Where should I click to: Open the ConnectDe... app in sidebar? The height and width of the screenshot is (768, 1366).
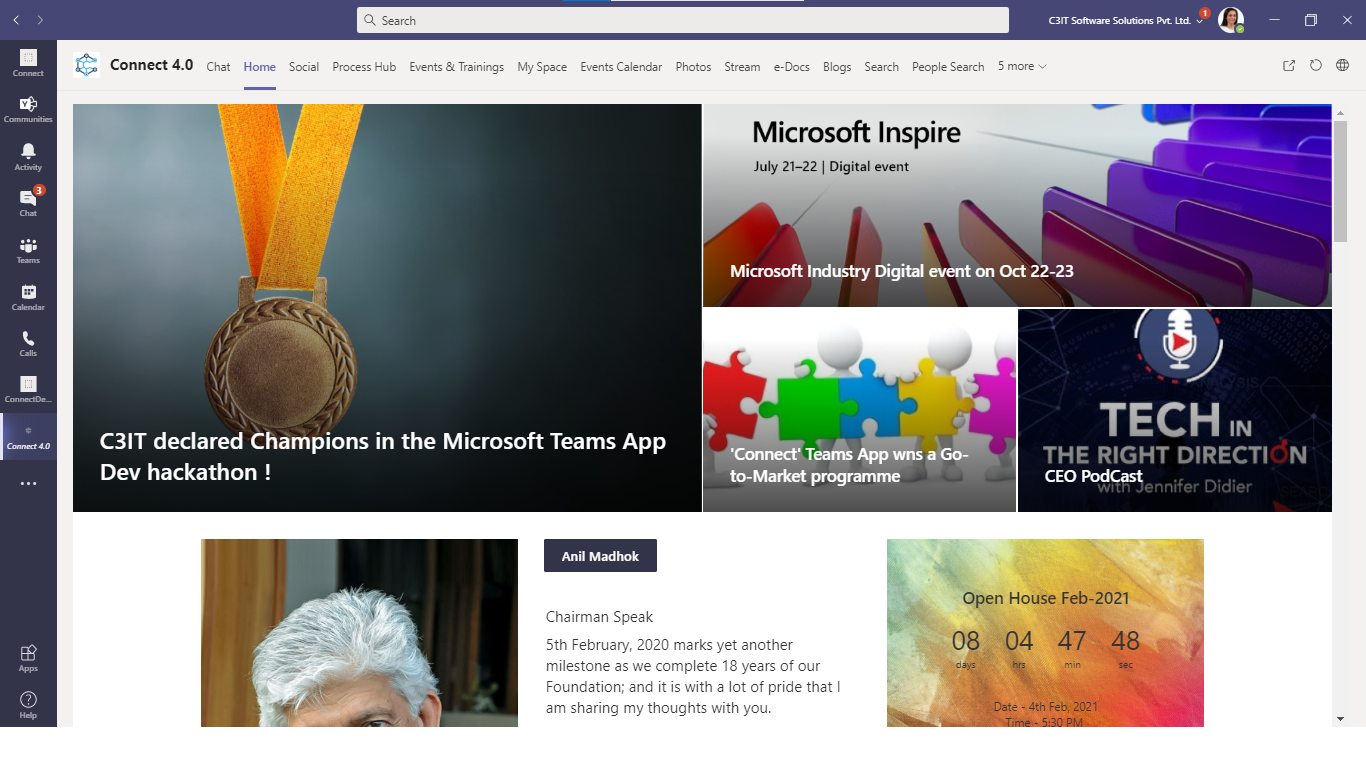(x=28, y=390)
